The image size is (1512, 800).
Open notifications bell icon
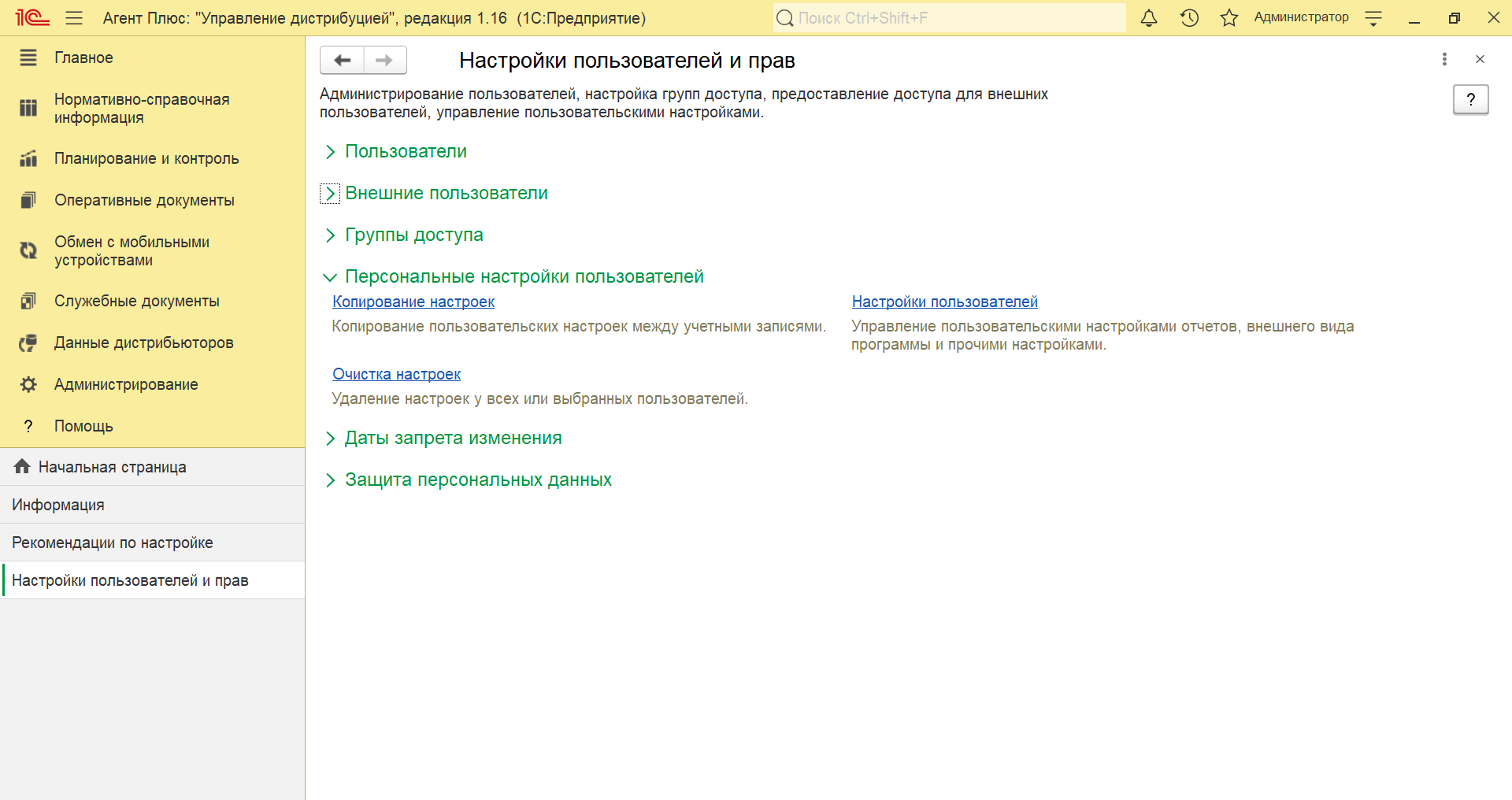click(x=1149, y=18)
